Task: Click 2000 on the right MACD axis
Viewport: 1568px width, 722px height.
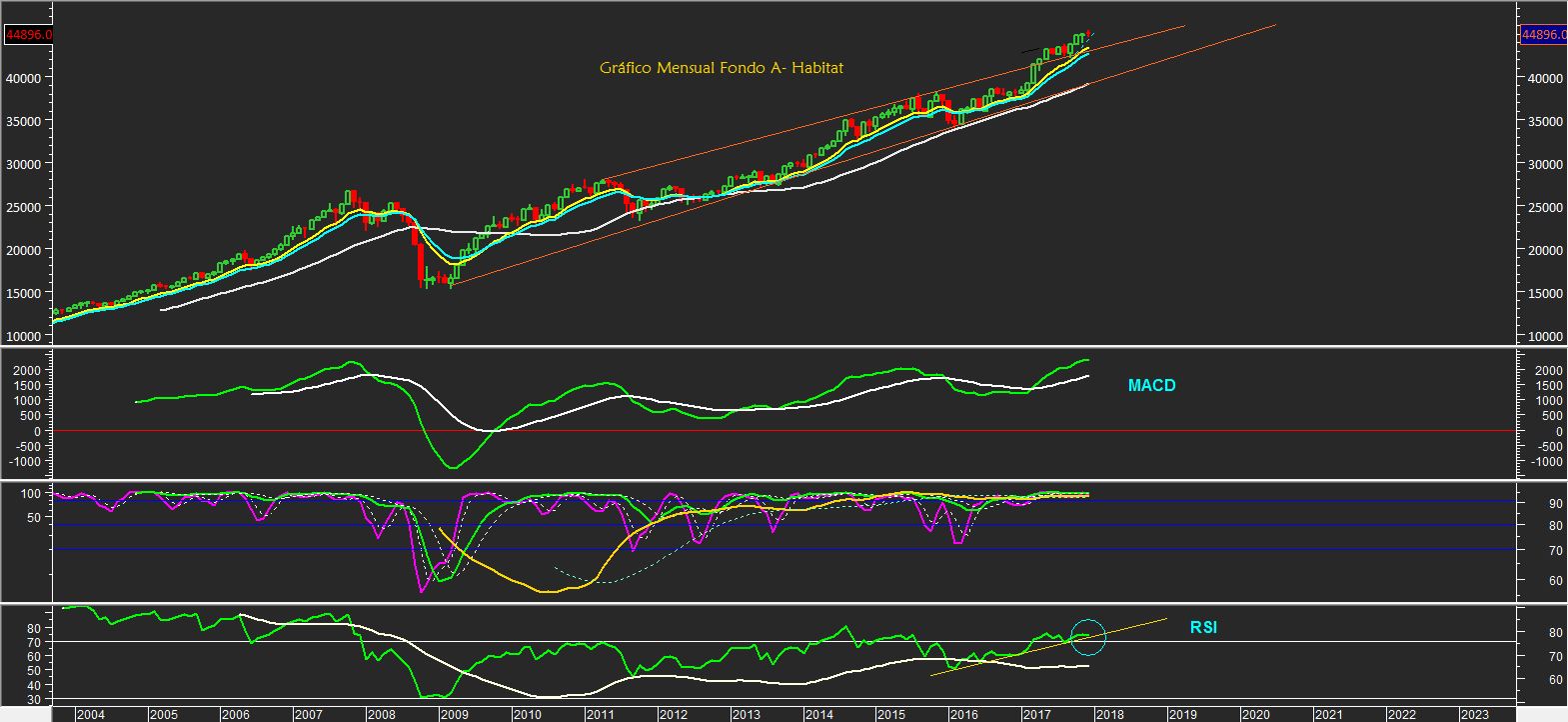Action: point(1548,370)
